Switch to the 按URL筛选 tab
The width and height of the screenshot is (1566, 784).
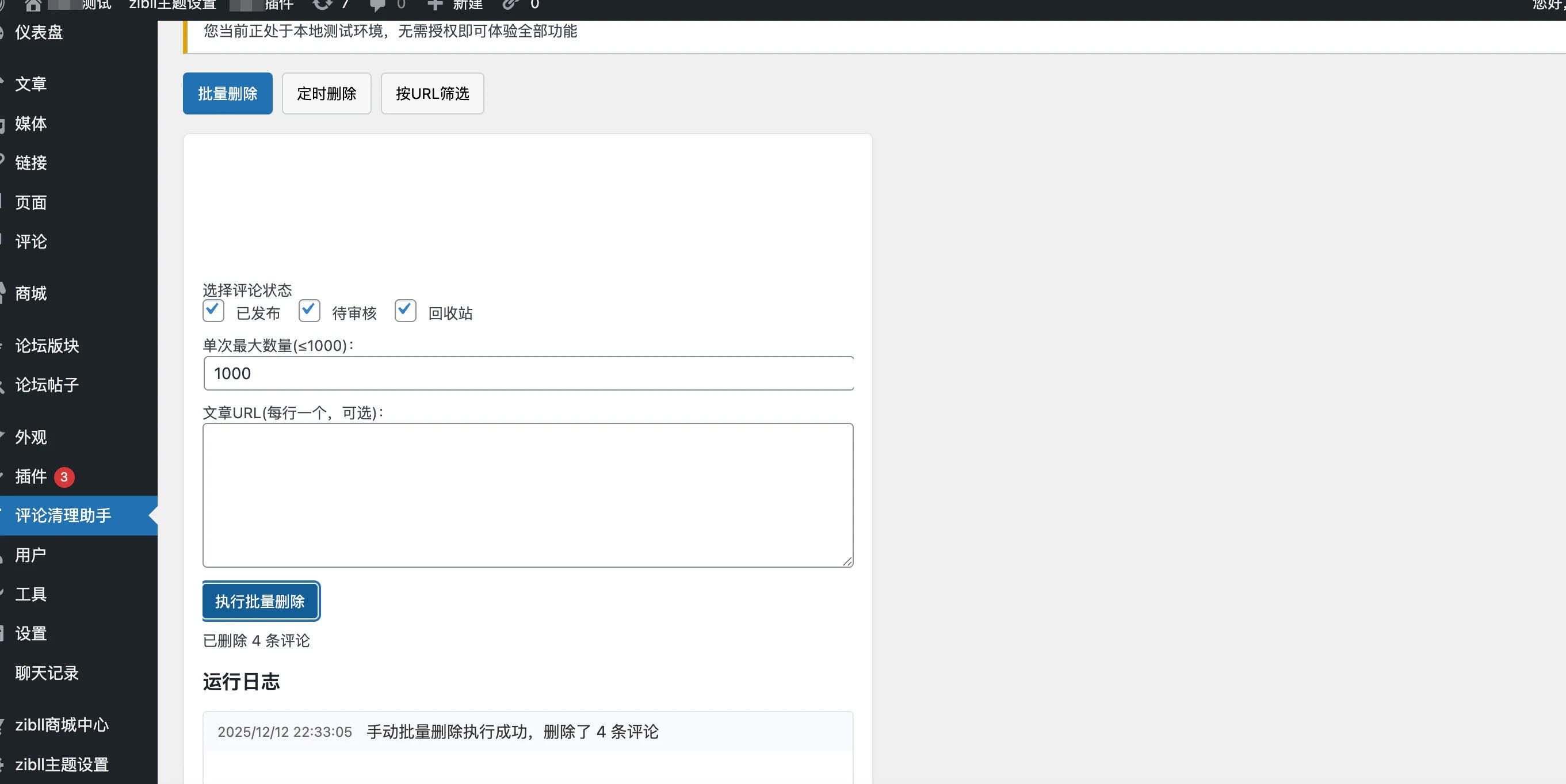[x=432, y=94]
